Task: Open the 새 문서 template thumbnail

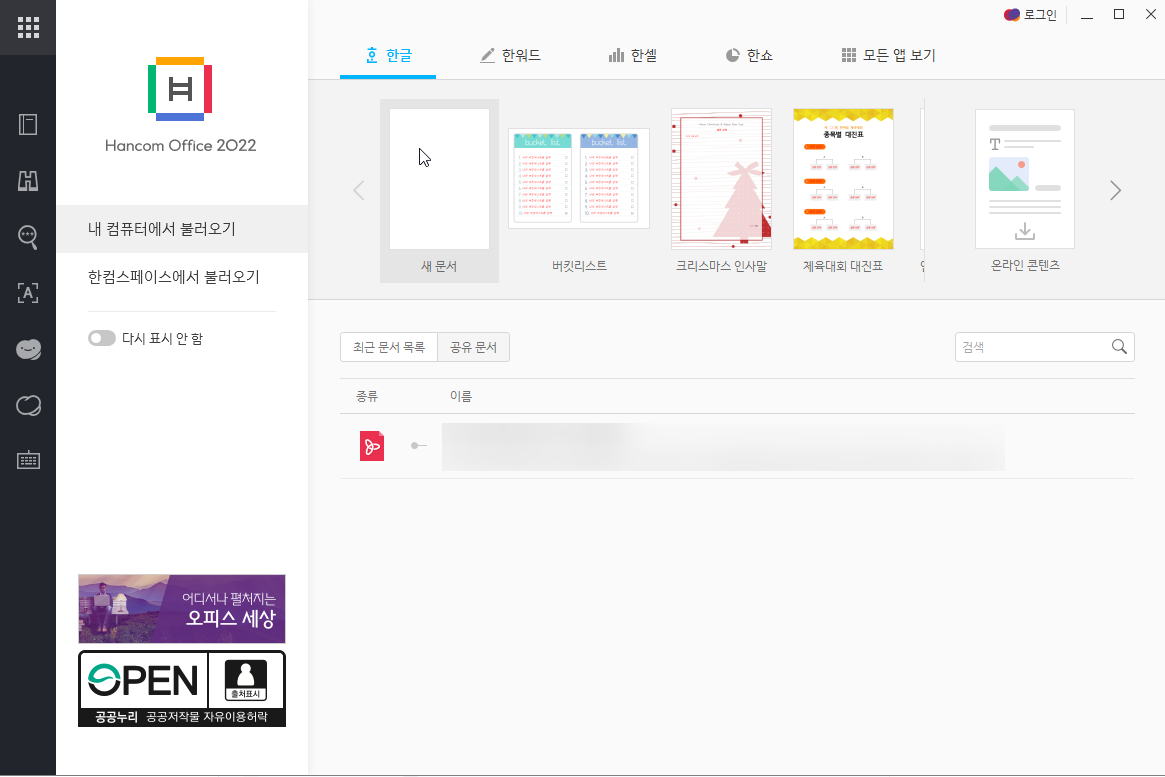Action: 439,179
